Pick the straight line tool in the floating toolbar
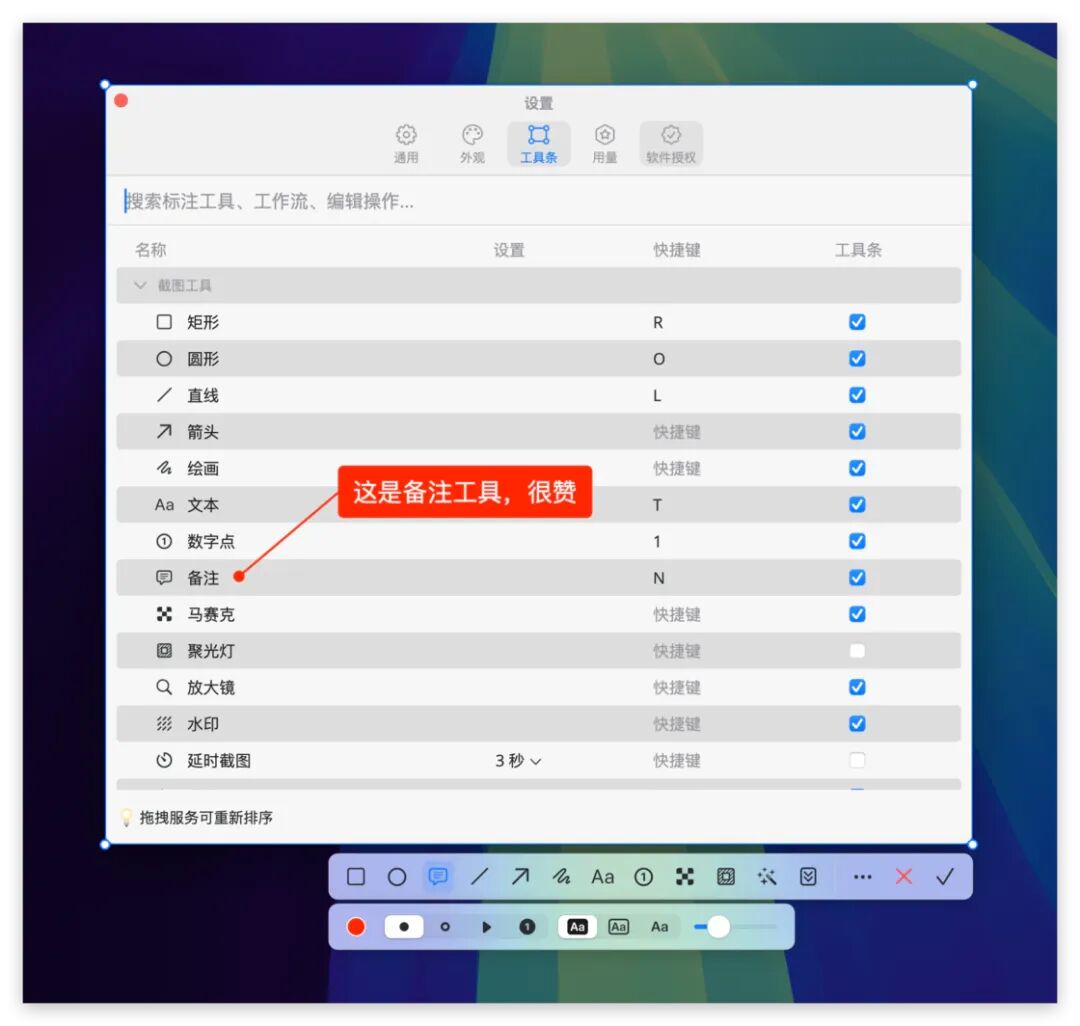This screenshot has width=1080, height=1026. [479, 877]
